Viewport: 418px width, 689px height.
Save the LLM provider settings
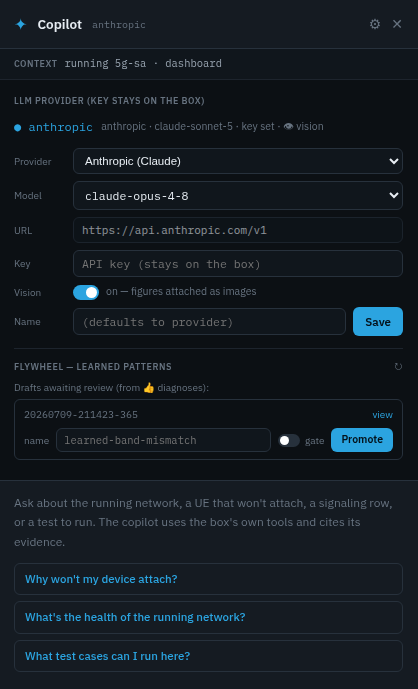pyautogui.click(x=378, y=322)
